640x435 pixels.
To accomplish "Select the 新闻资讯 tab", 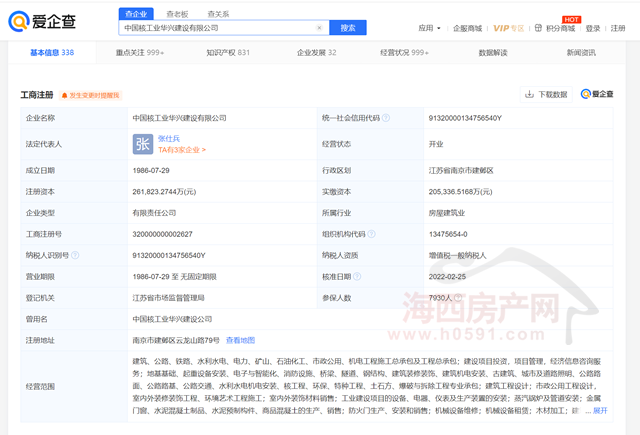I will [581, 52].
